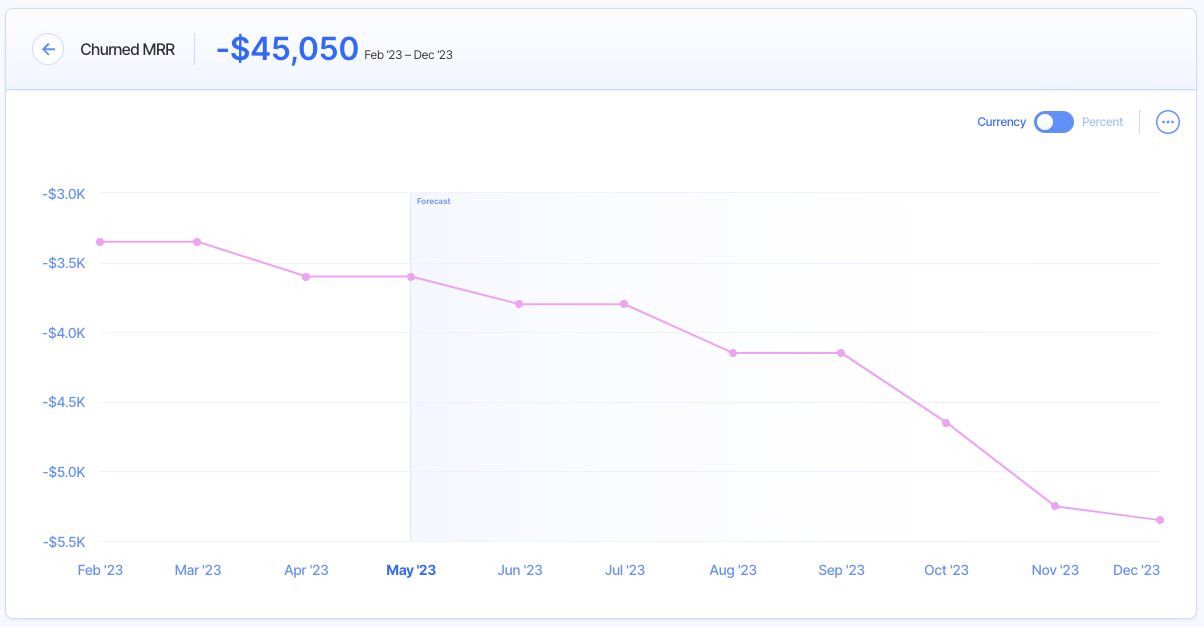
Task: Select the Sep '23 month label
Action: click(x=841, y=569)
